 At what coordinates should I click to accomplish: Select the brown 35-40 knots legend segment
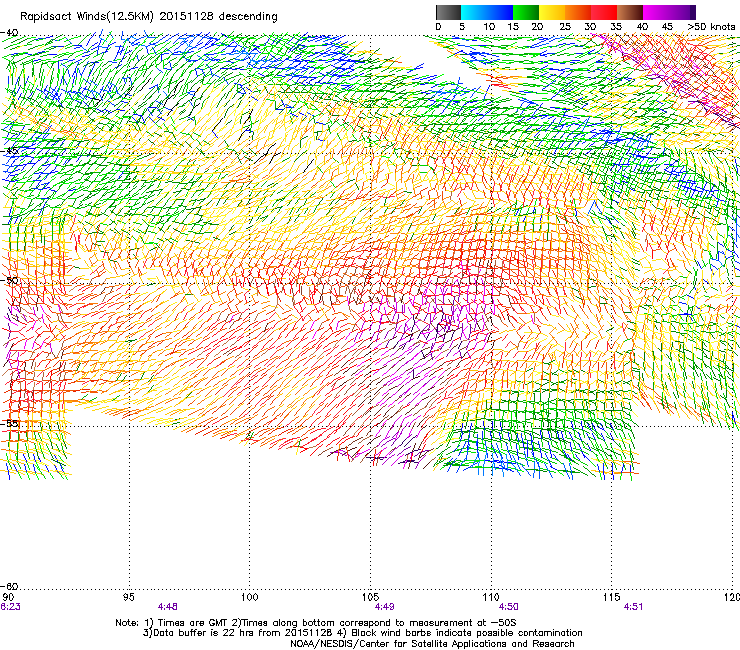click(630, 12)
